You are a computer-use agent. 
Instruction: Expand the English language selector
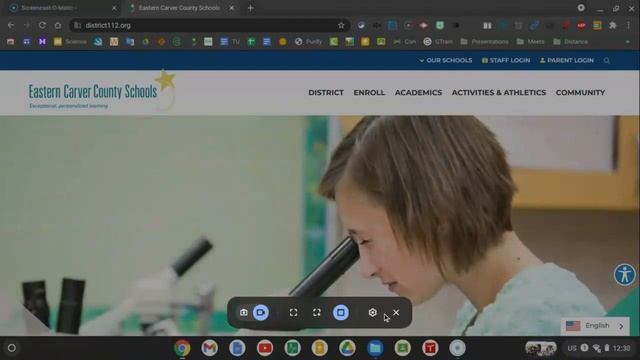pyautogui.click(x=595, y=326)
